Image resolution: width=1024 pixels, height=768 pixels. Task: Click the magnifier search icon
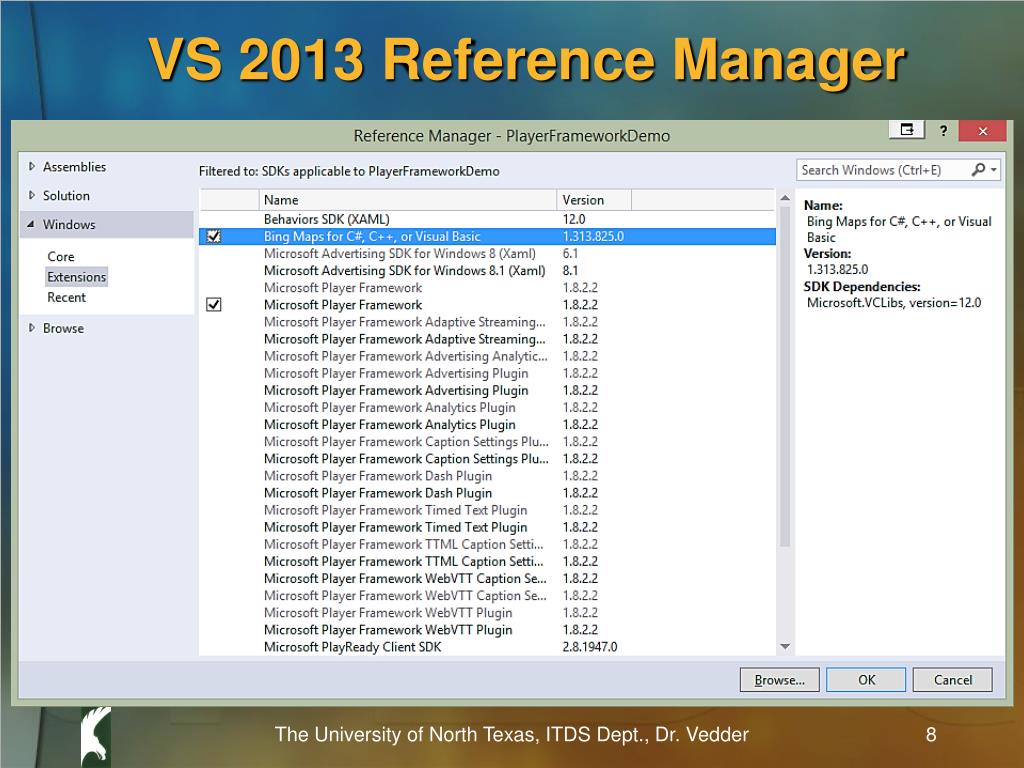click(x=978, y=170)
